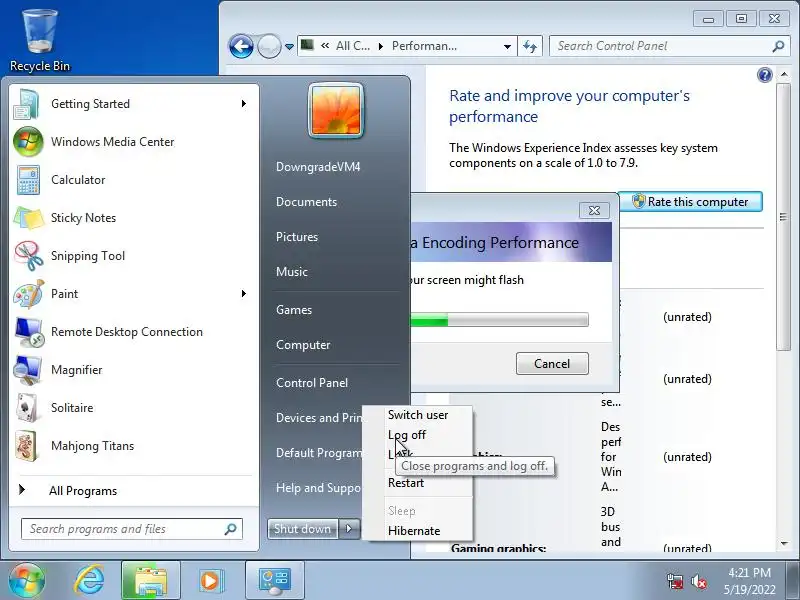800x600 pixels.
Task: Click the scrollbar down arrow in Control Panel
Action: tap(784, 544)
